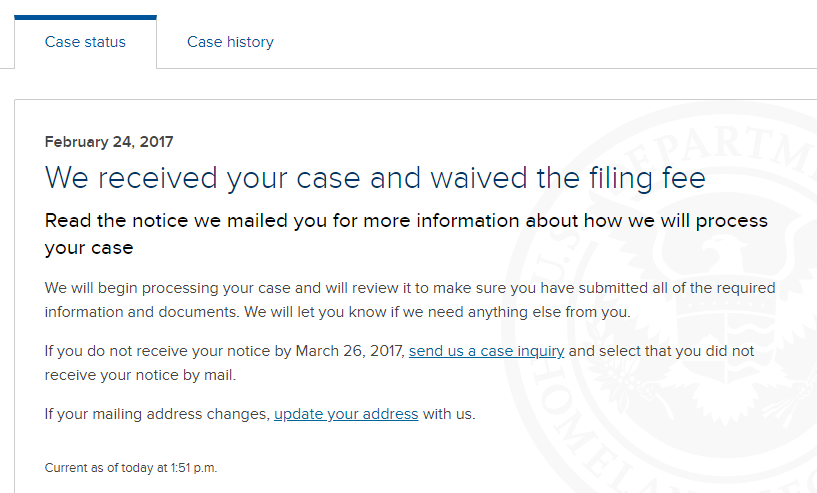The width and height of the screenshot is (817, 493).
Task: Click the 'If your mailing address changes' text
Action: tap(157, 414)
